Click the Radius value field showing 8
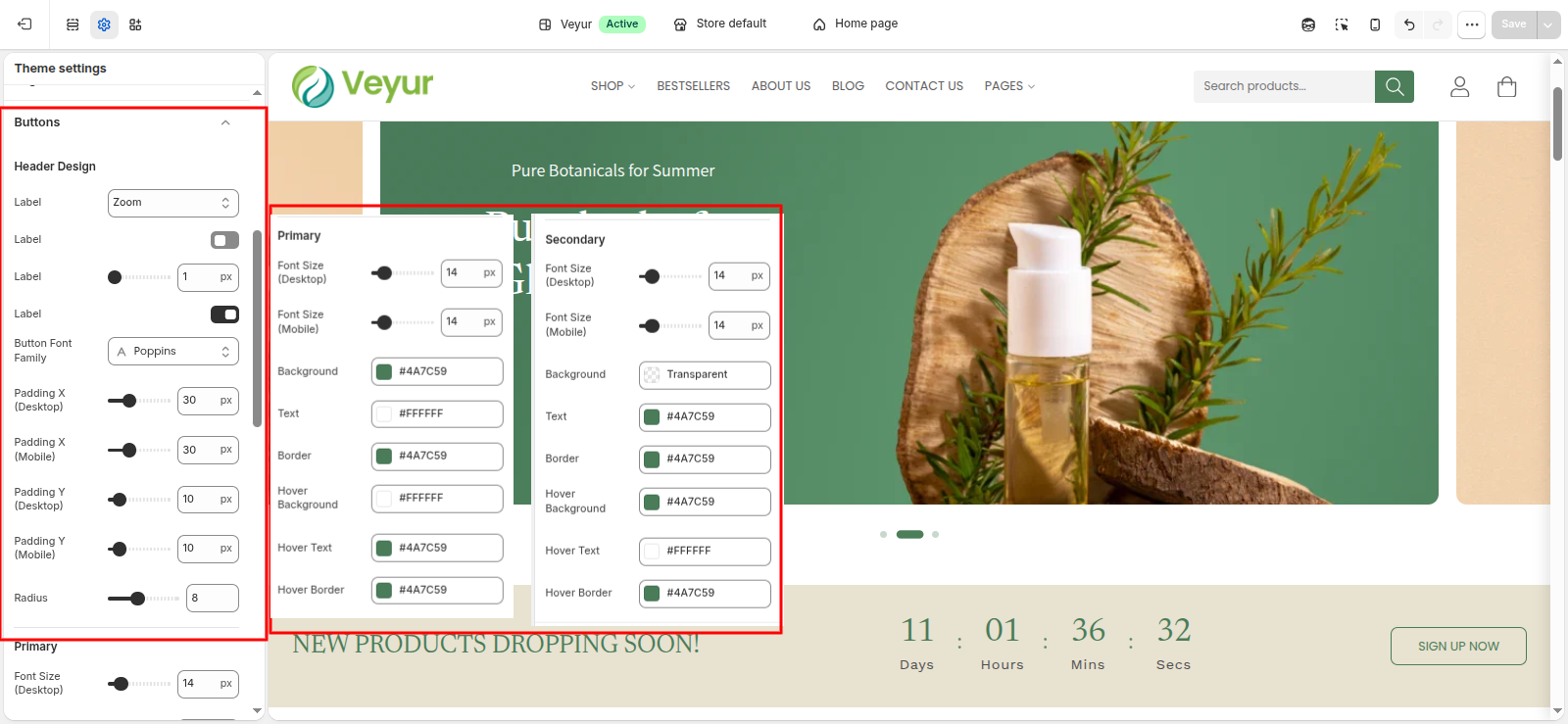 pos(213,599)
